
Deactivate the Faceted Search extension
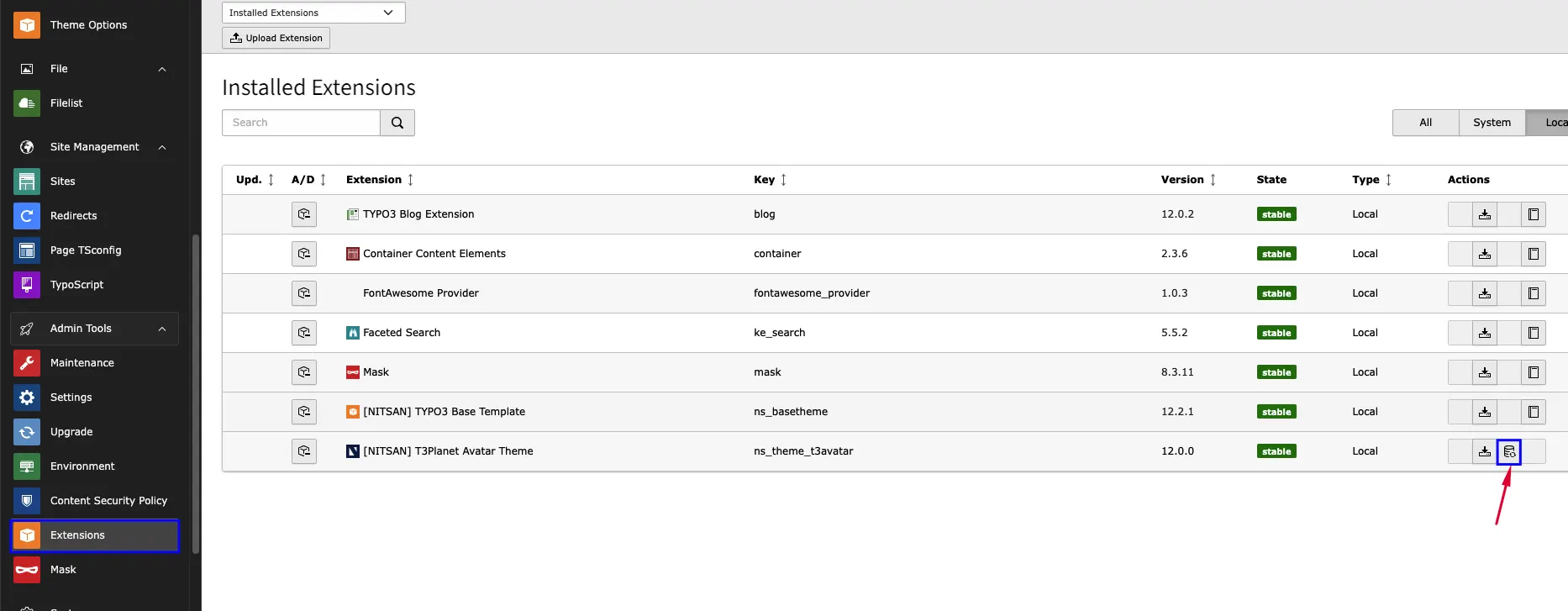[304, 333]
